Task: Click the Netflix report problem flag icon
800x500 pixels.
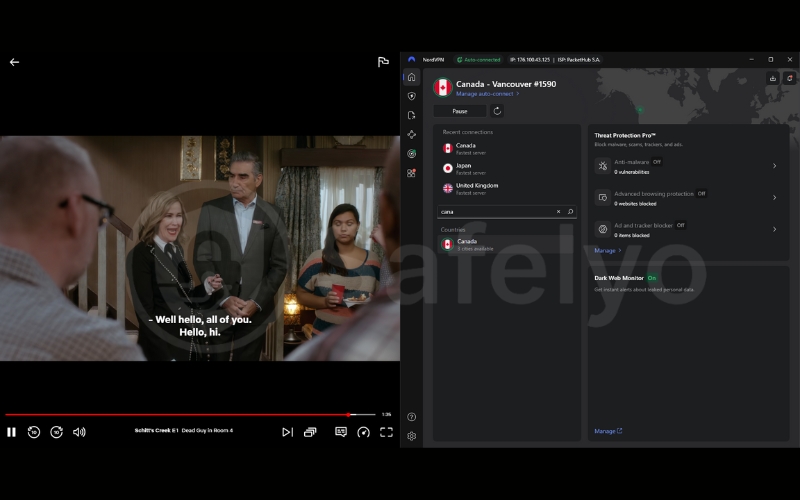Action: point(383,62)
